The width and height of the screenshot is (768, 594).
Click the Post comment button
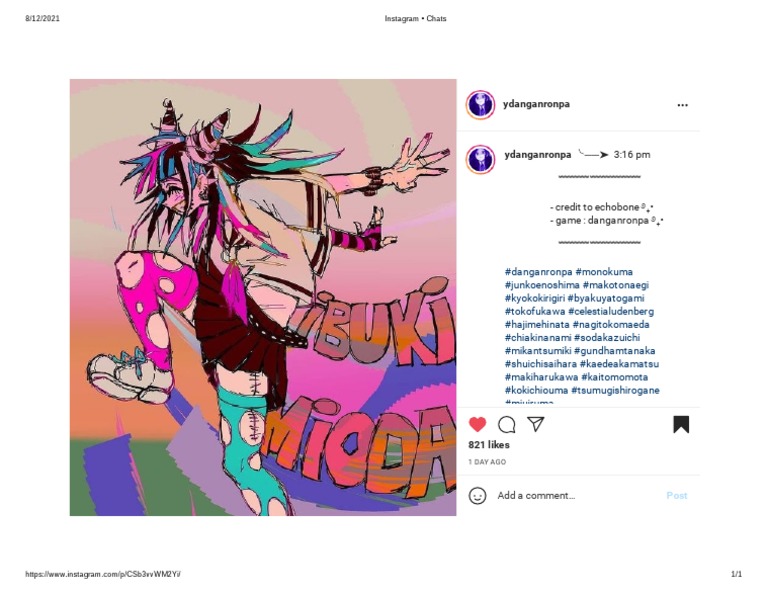point(676,496)
